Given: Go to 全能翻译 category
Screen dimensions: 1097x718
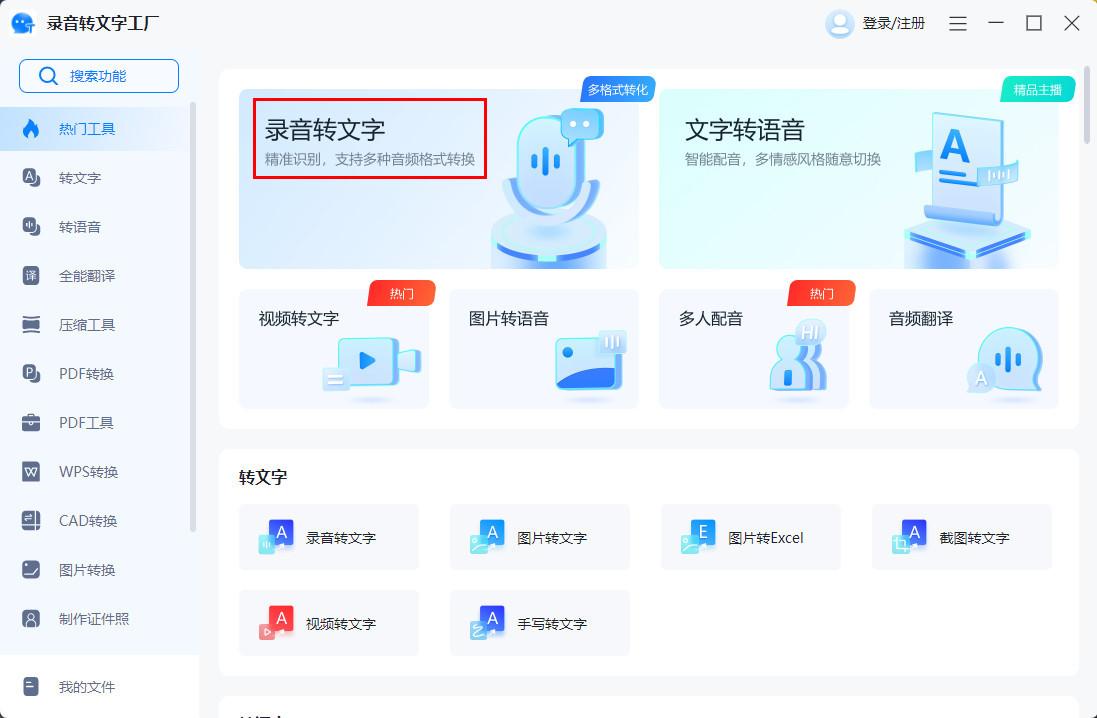Looking at the screenshot, I should click(95, 276).
